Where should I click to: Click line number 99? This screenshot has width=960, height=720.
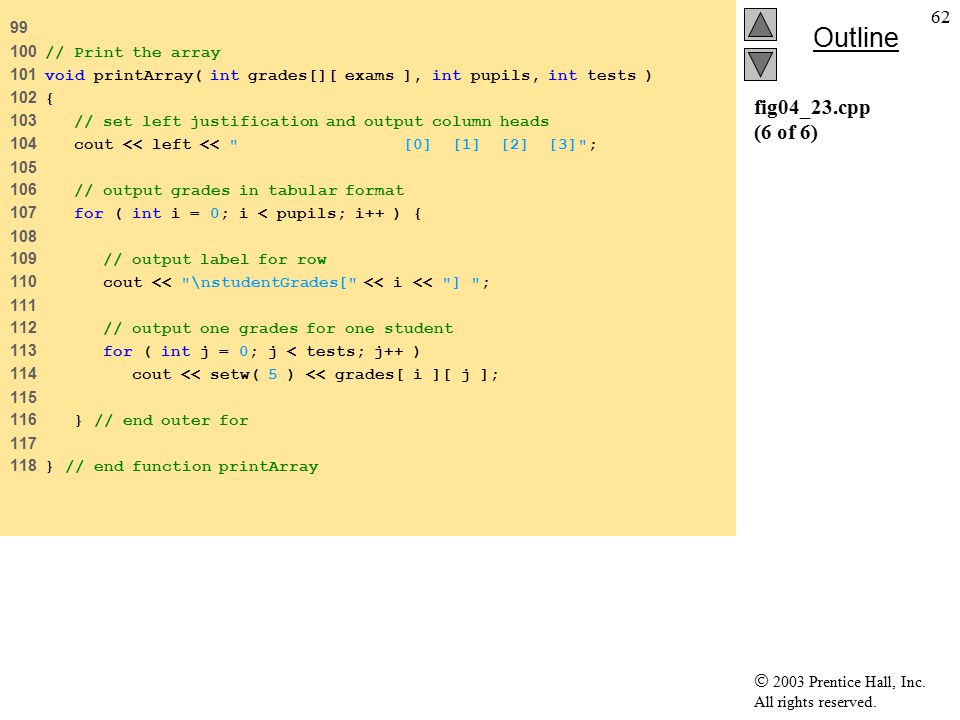point(18,28)
